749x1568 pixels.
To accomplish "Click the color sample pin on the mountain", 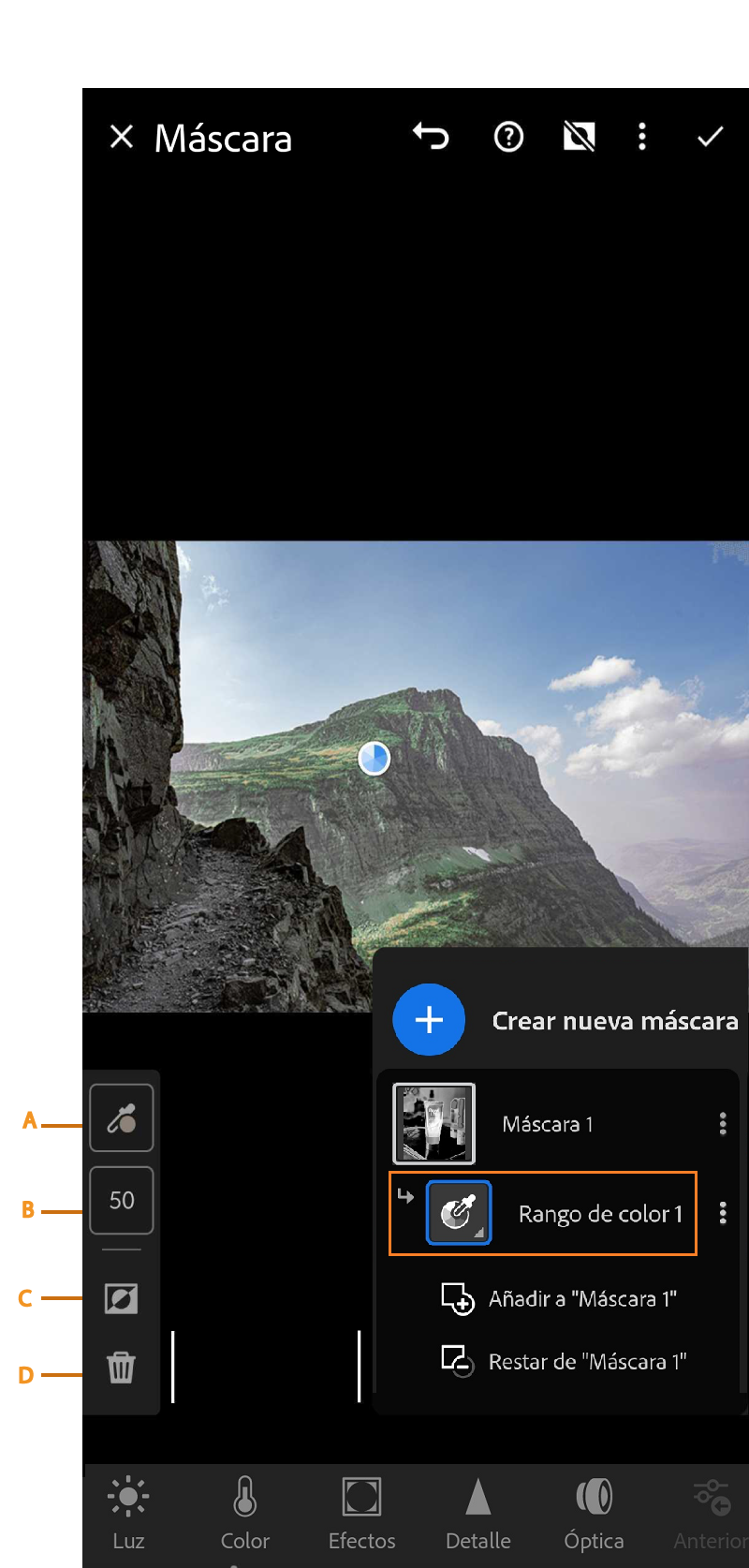I will [374, 759].
